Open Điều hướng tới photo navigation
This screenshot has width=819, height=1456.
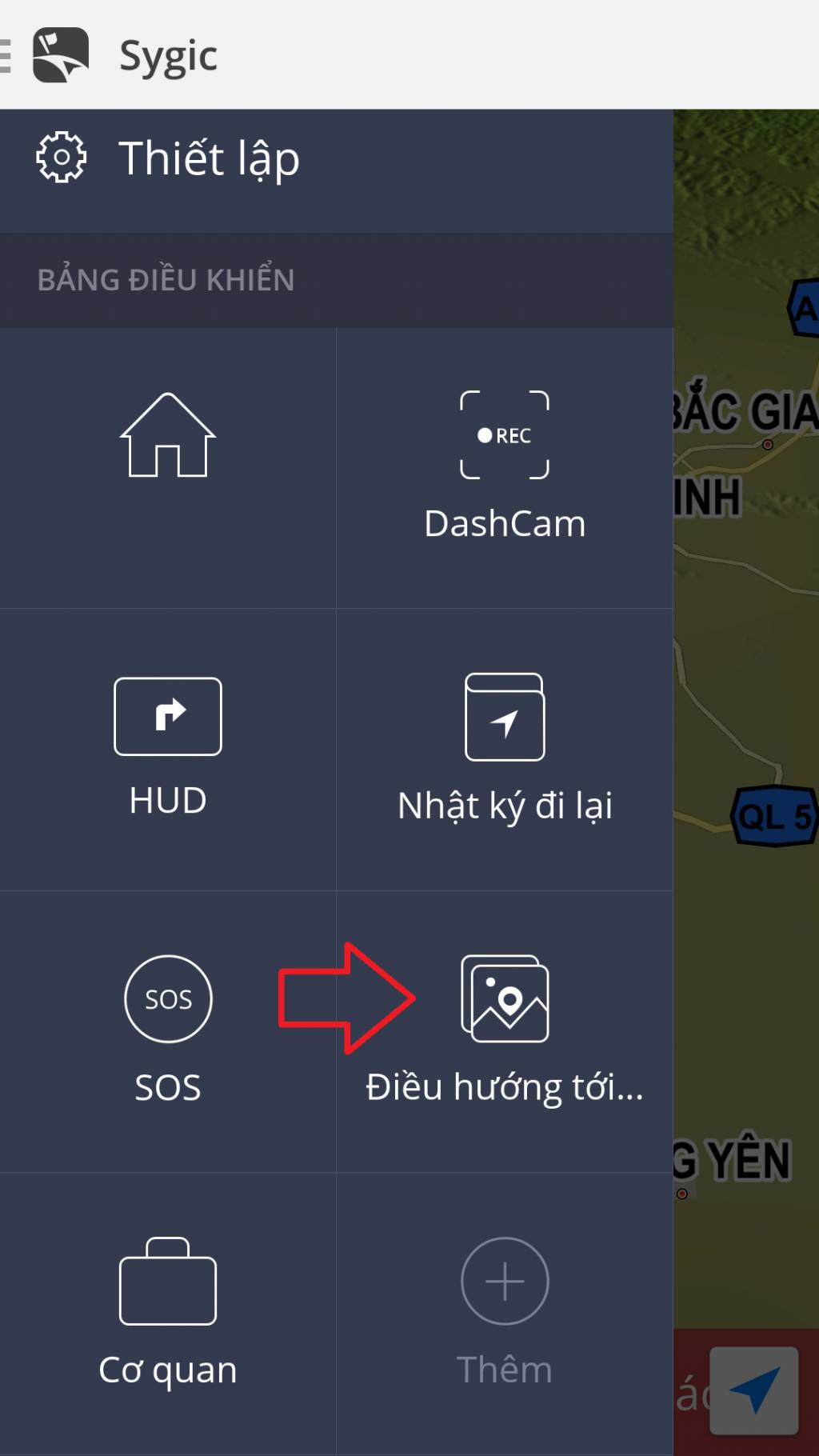coord(505,1032)
